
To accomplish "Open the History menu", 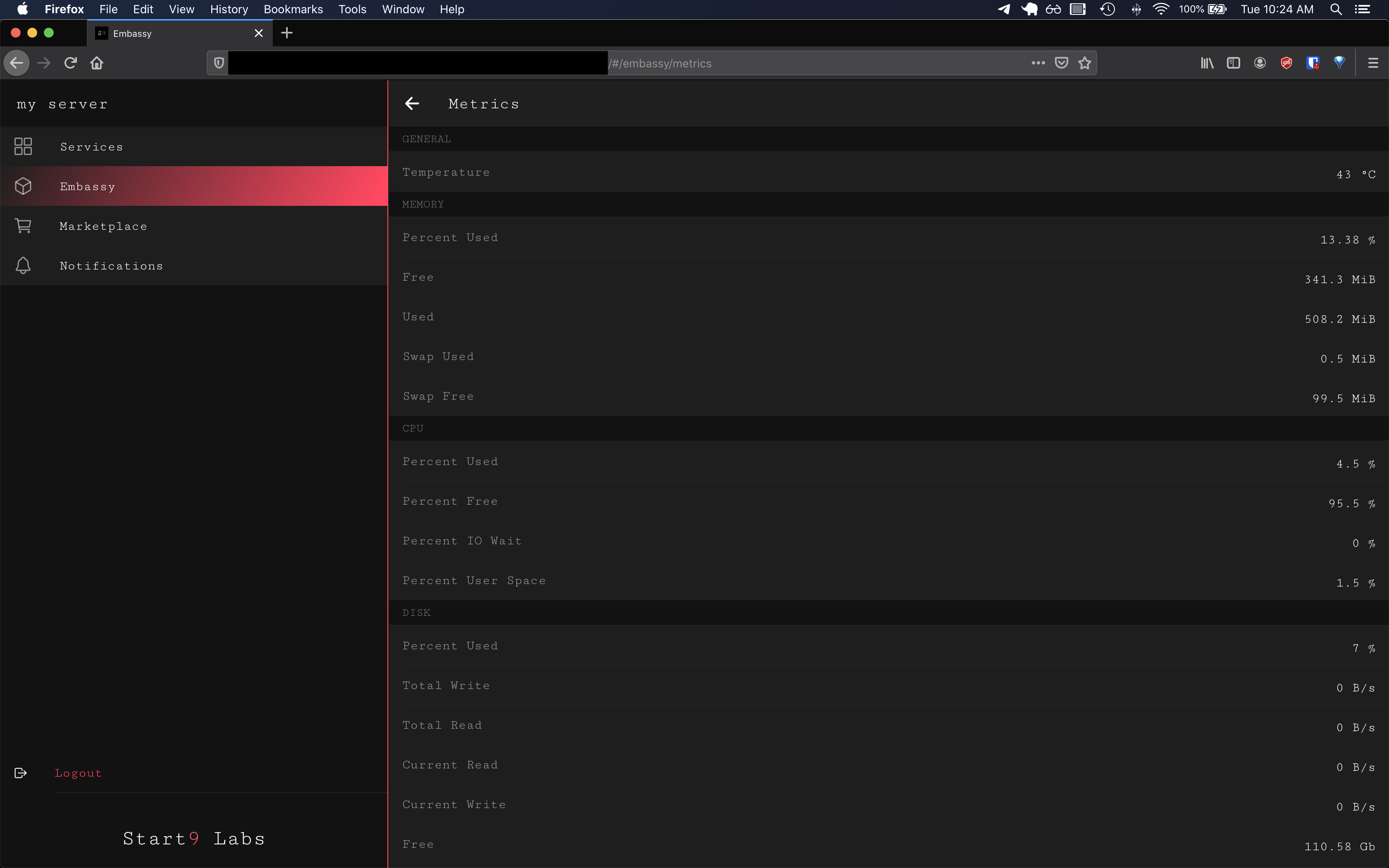I will [x=229, y=9].
